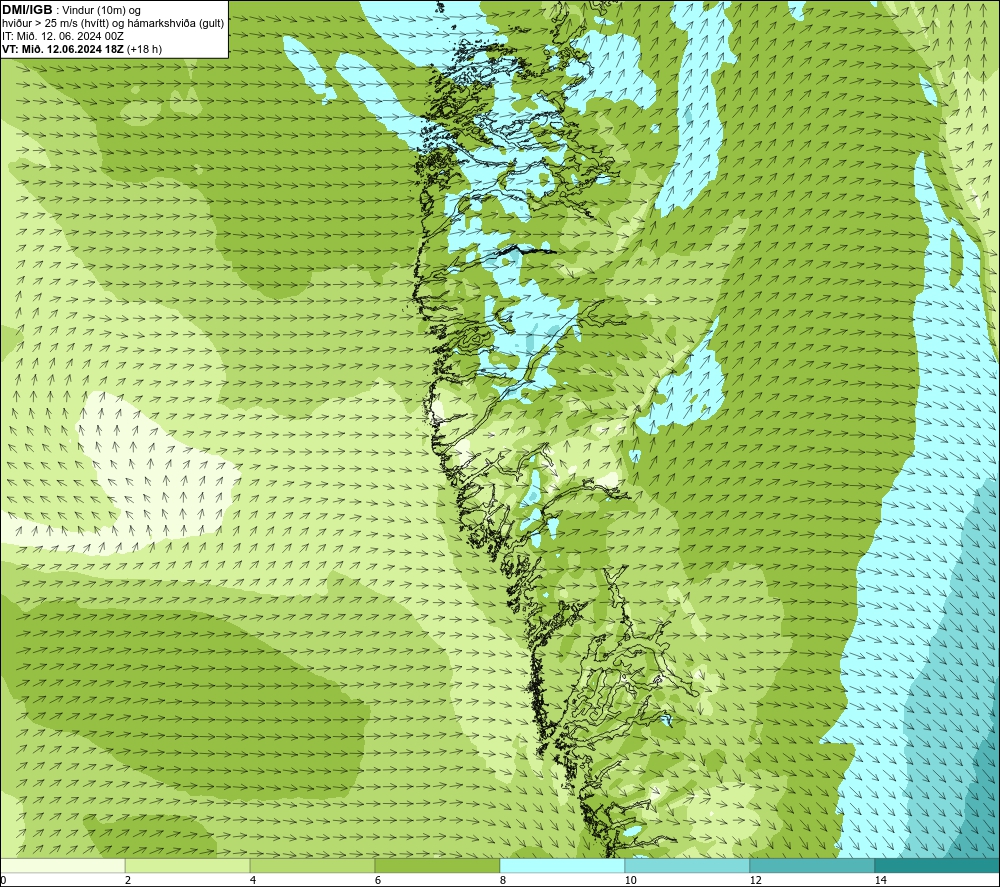Click the legend scale label '14'
This screenshot has width=1000, height=887.
881,881
